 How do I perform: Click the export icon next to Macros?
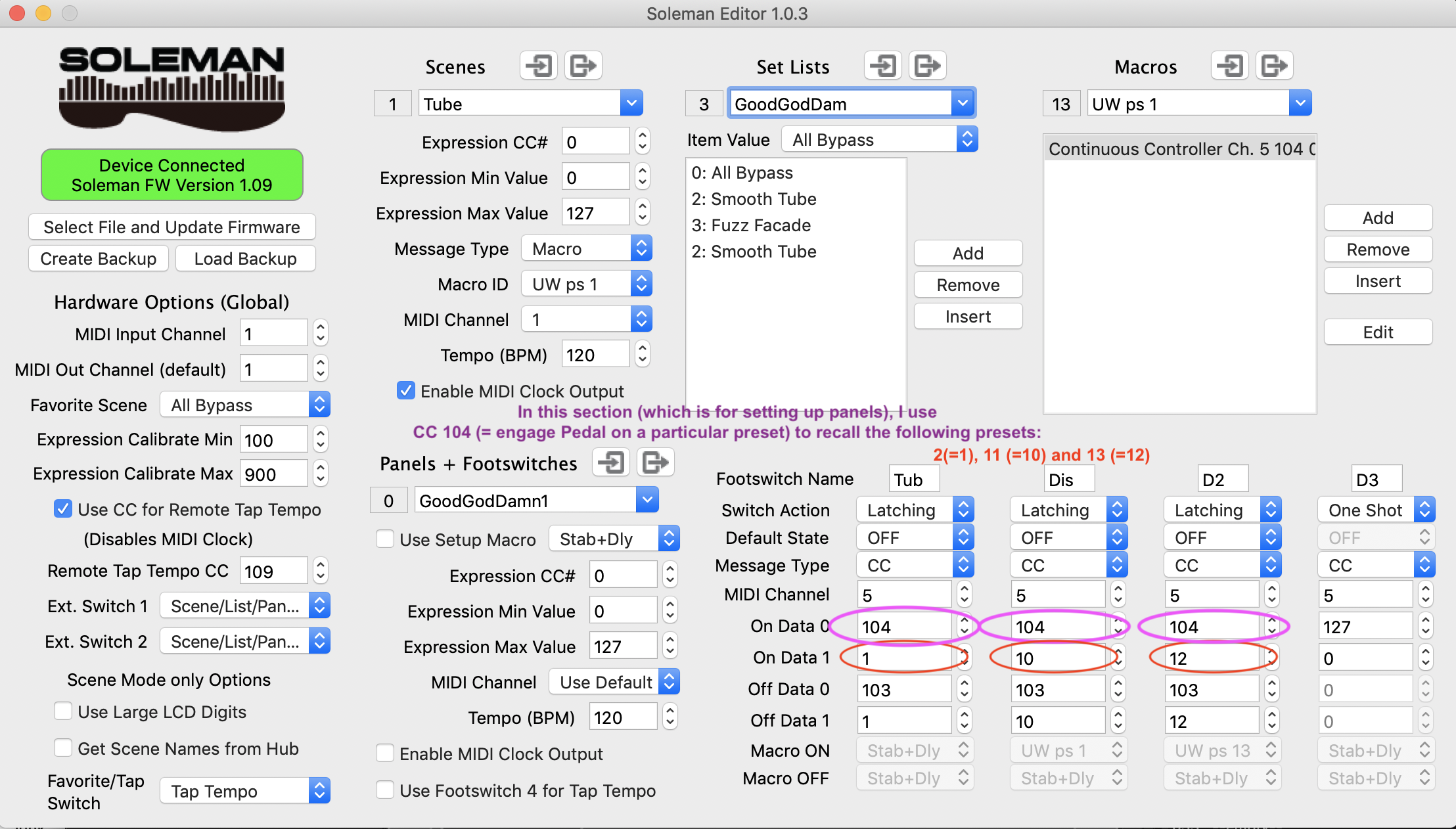[1275, 66]
